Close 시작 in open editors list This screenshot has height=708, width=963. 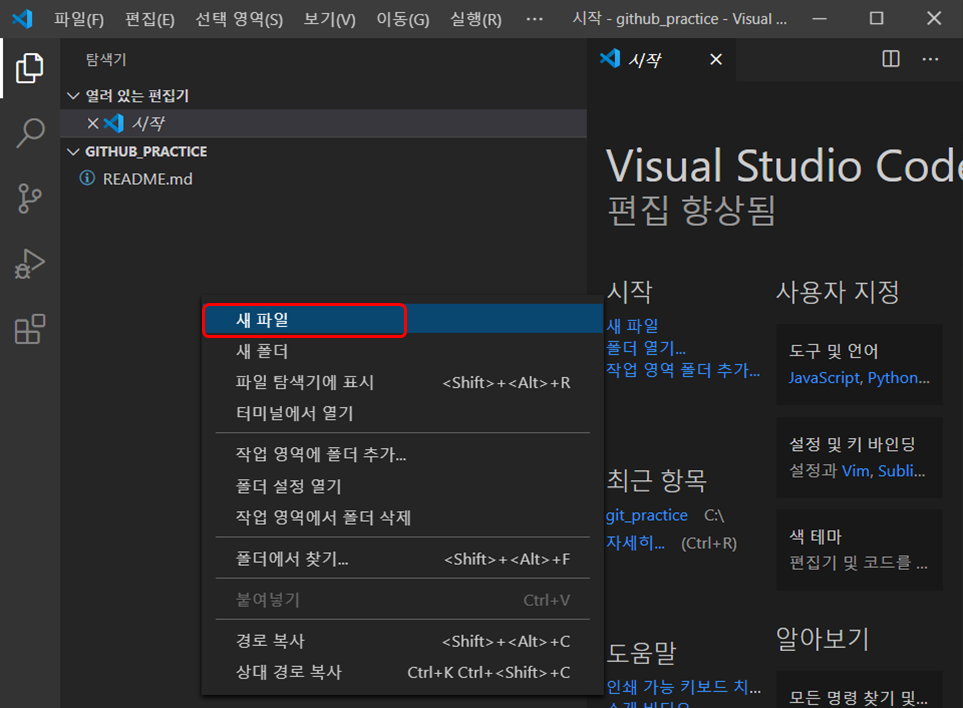(x=93, y=123)
